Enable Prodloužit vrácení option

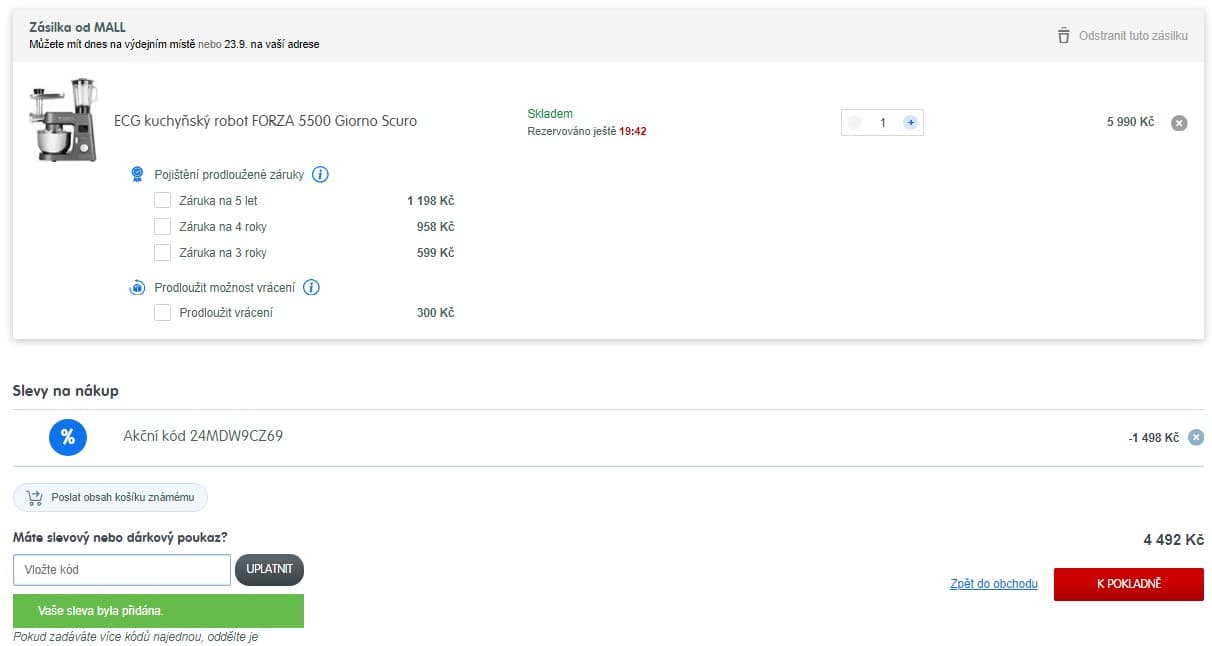[x=162, y=313]
